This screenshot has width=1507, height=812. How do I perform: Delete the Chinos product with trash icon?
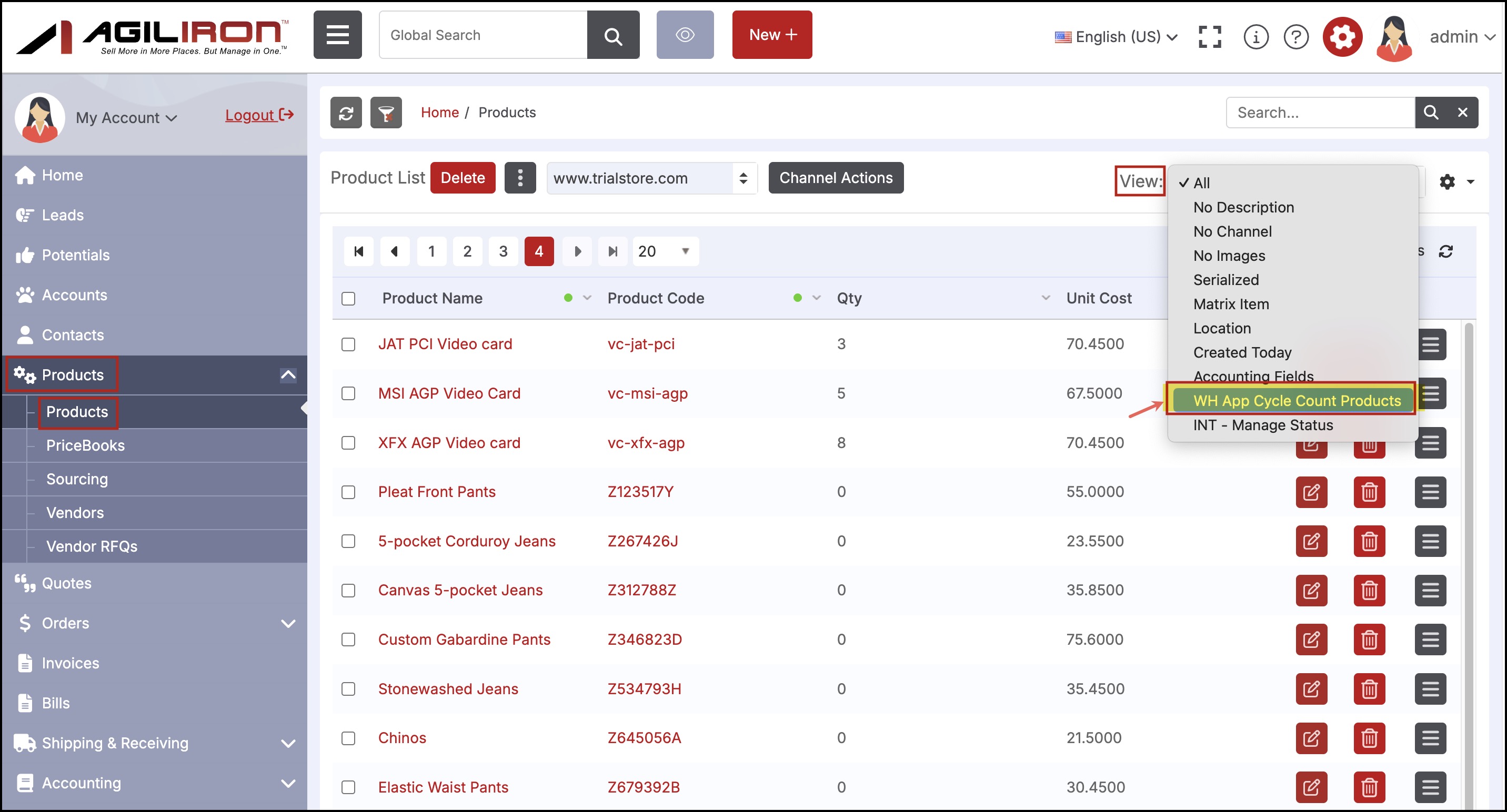click(1369, 738)
